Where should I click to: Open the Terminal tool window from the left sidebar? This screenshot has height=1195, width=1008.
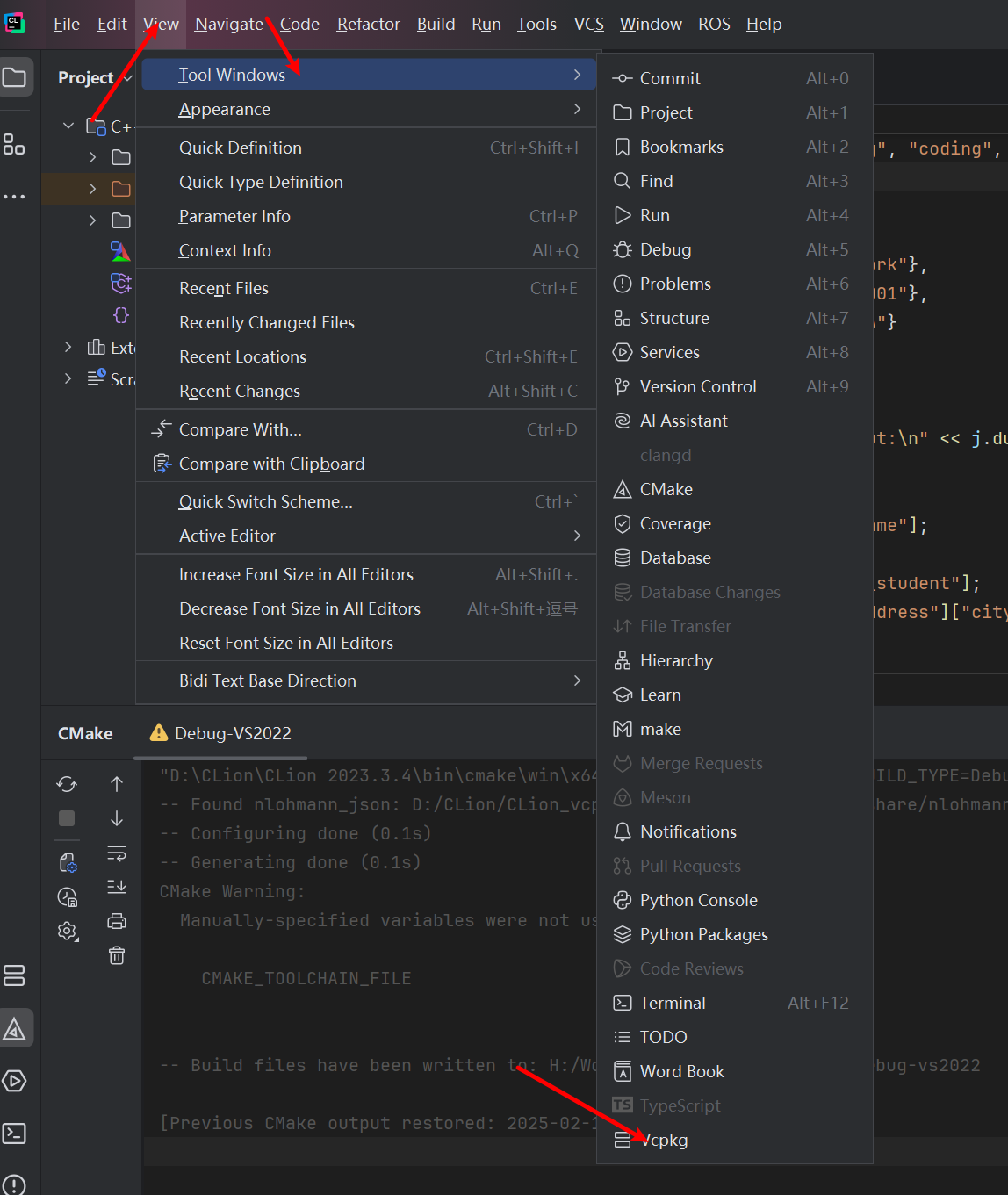click(15, 1134)
